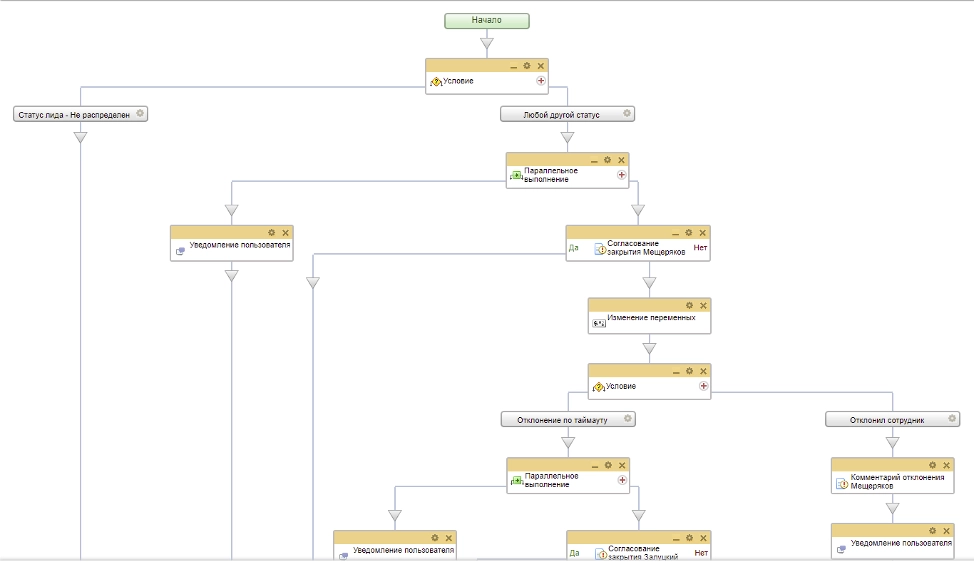Delete the Согласование закрытия Мещеряков block
The width and height of the screenshot is (974, 562).
703,231
